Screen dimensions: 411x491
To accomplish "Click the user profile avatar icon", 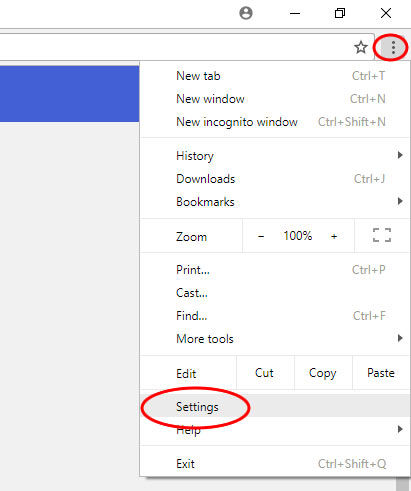I will click(246, 13).
